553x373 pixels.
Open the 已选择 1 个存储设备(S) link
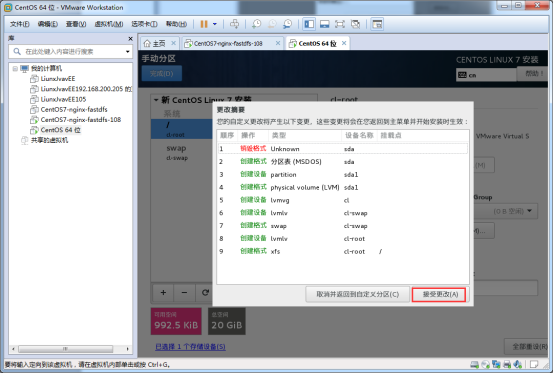(x=190, y=347)
